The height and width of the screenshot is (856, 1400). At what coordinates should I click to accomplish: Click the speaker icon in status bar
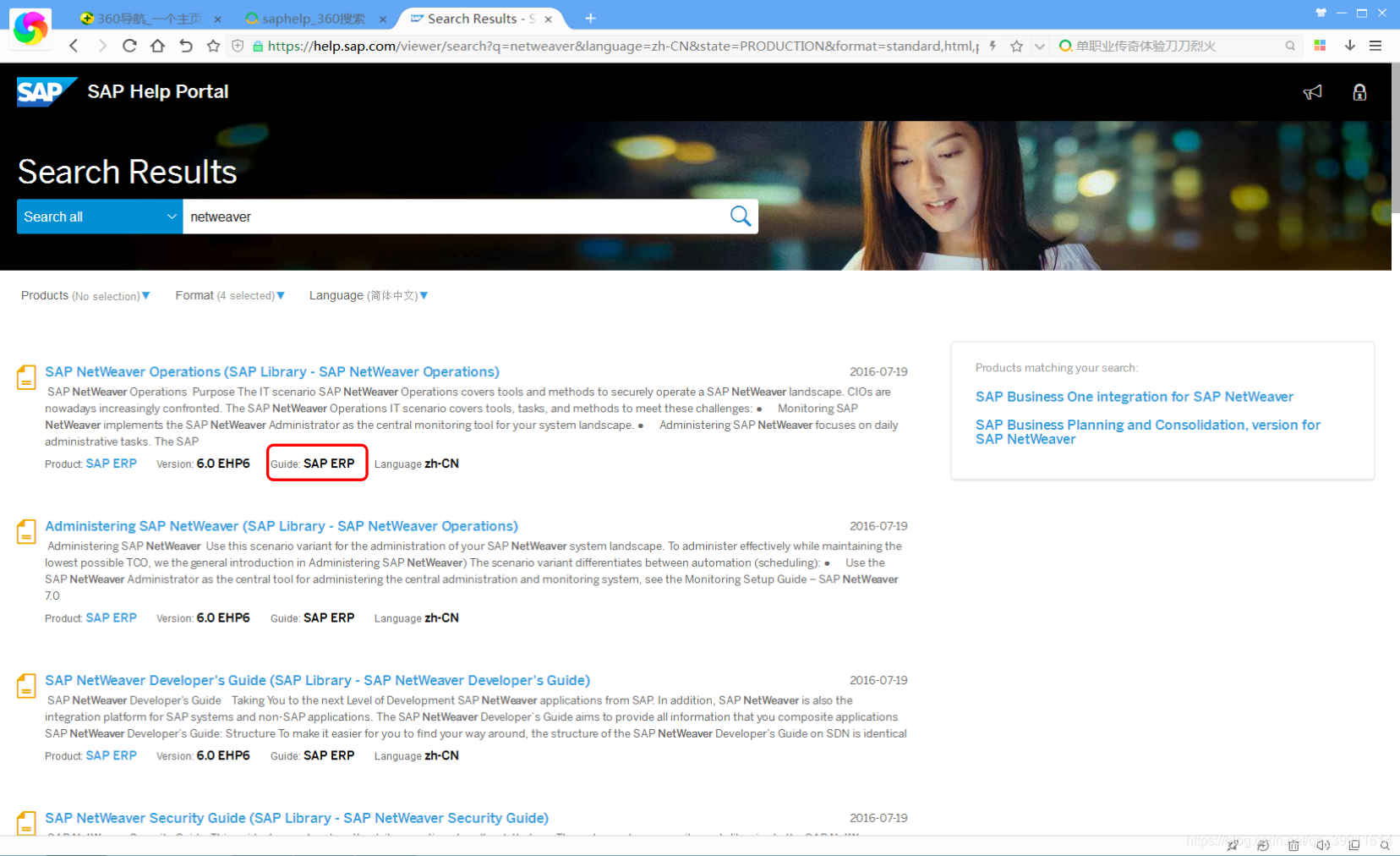click(x=1323, y=845)
